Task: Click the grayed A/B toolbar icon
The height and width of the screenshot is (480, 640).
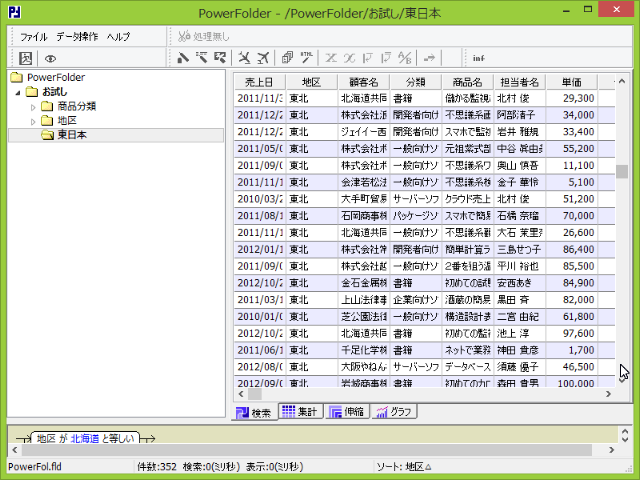Action: click(404, 58)
